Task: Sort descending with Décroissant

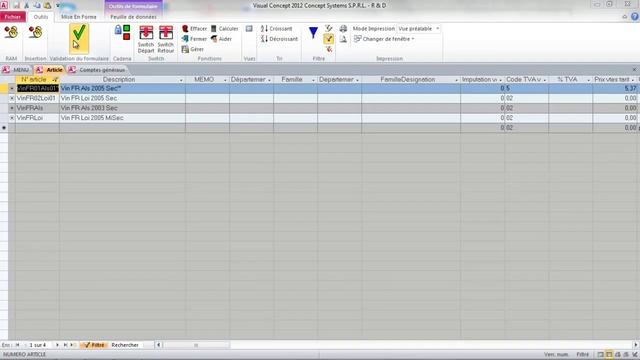Action: coord(279,39)
